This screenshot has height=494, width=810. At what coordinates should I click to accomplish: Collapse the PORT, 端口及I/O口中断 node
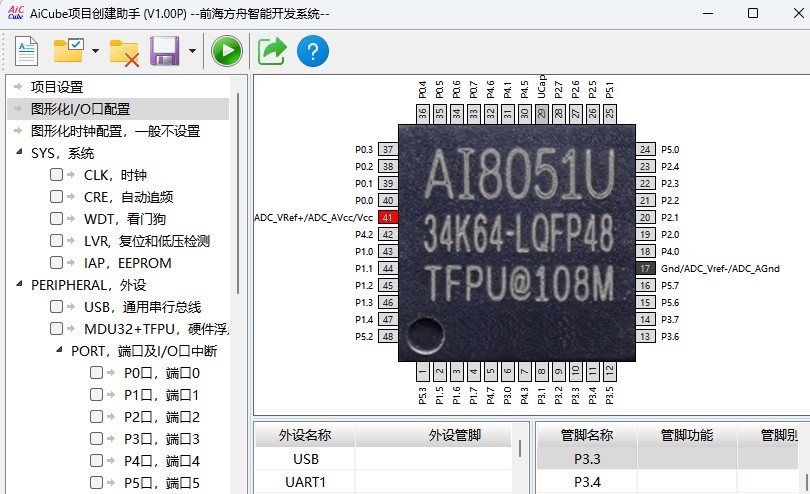(x=59, y=350)
